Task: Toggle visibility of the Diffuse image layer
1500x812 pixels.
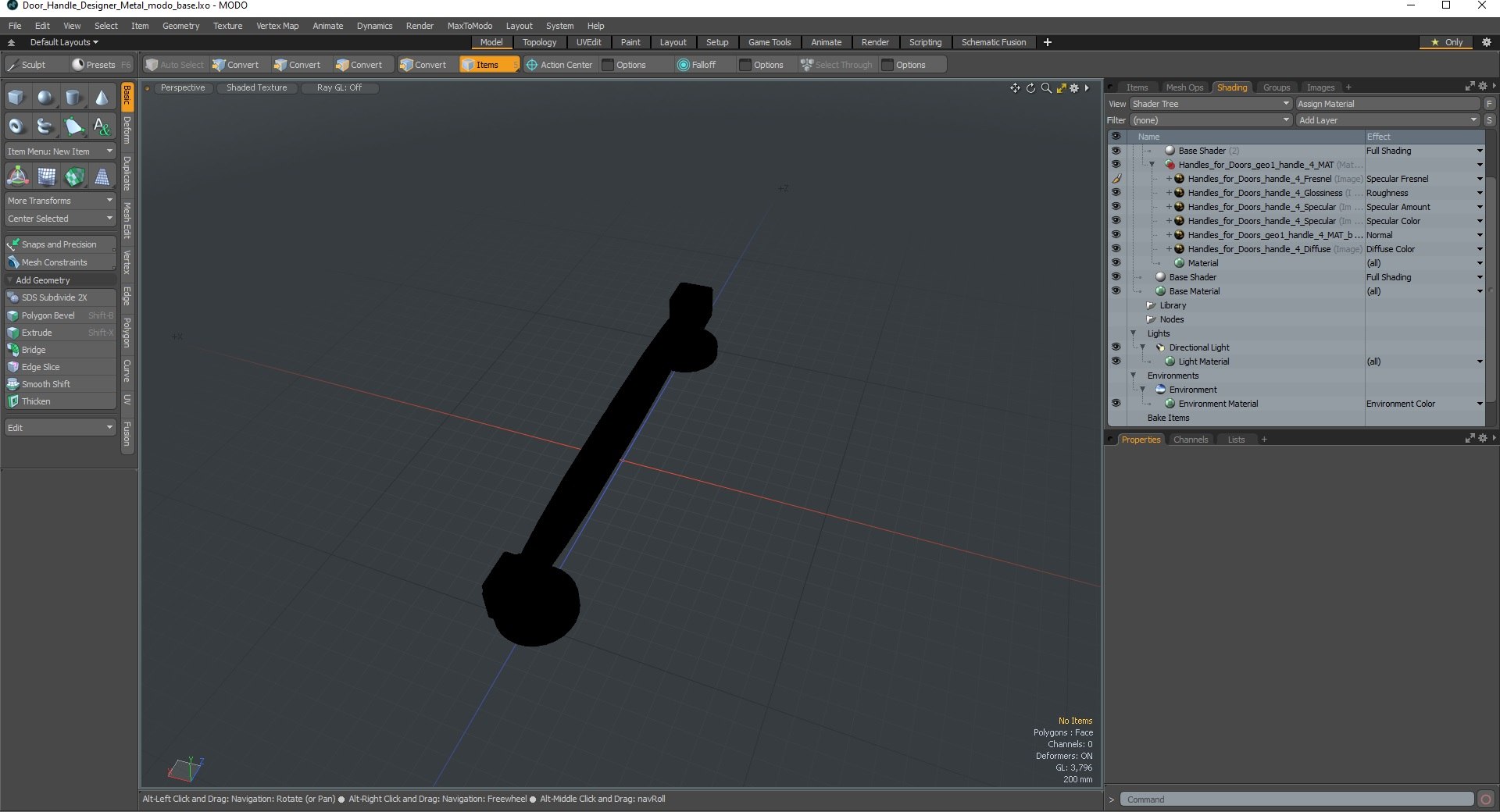Action: tap(1116, 249)
